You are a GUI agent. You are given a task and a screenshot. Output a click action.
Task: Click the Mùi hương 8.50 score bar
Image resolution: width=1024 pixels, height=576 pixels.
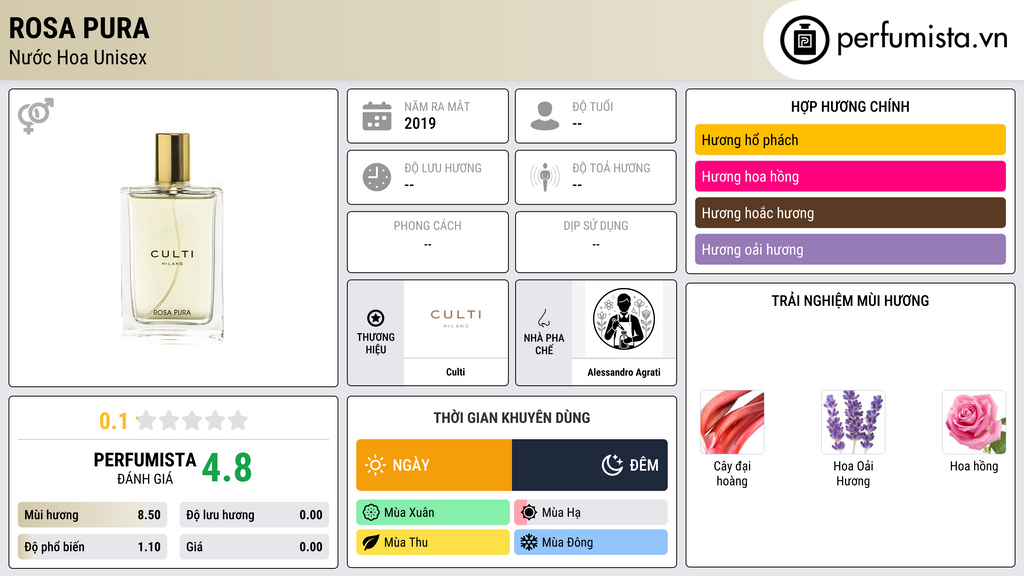click(x=93, y=515)
